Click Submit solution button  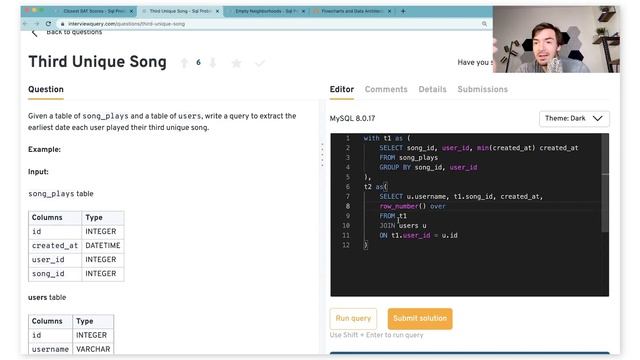[x=420, y=318]
